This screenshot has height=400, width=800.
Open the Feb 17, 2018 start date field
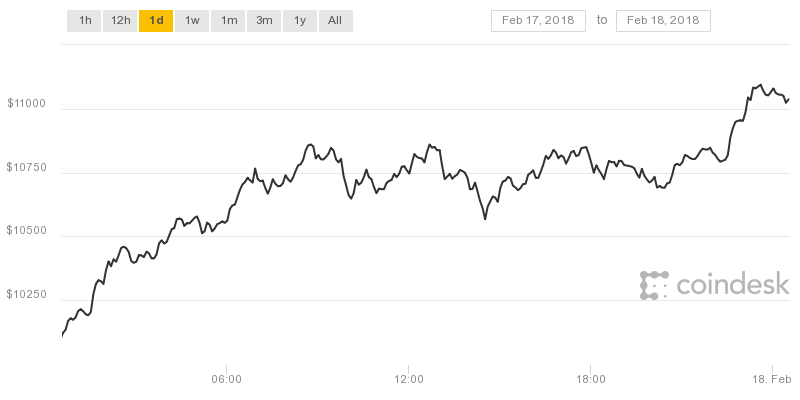(538, 21)
